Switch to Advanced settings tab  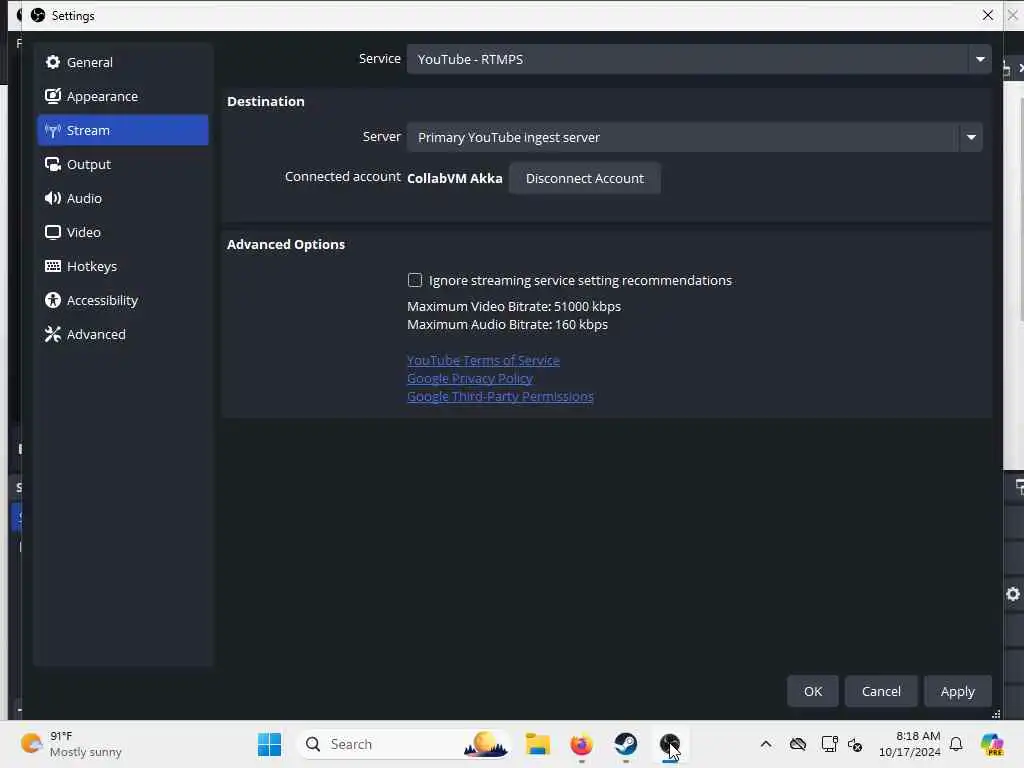(x=123, y=334)
